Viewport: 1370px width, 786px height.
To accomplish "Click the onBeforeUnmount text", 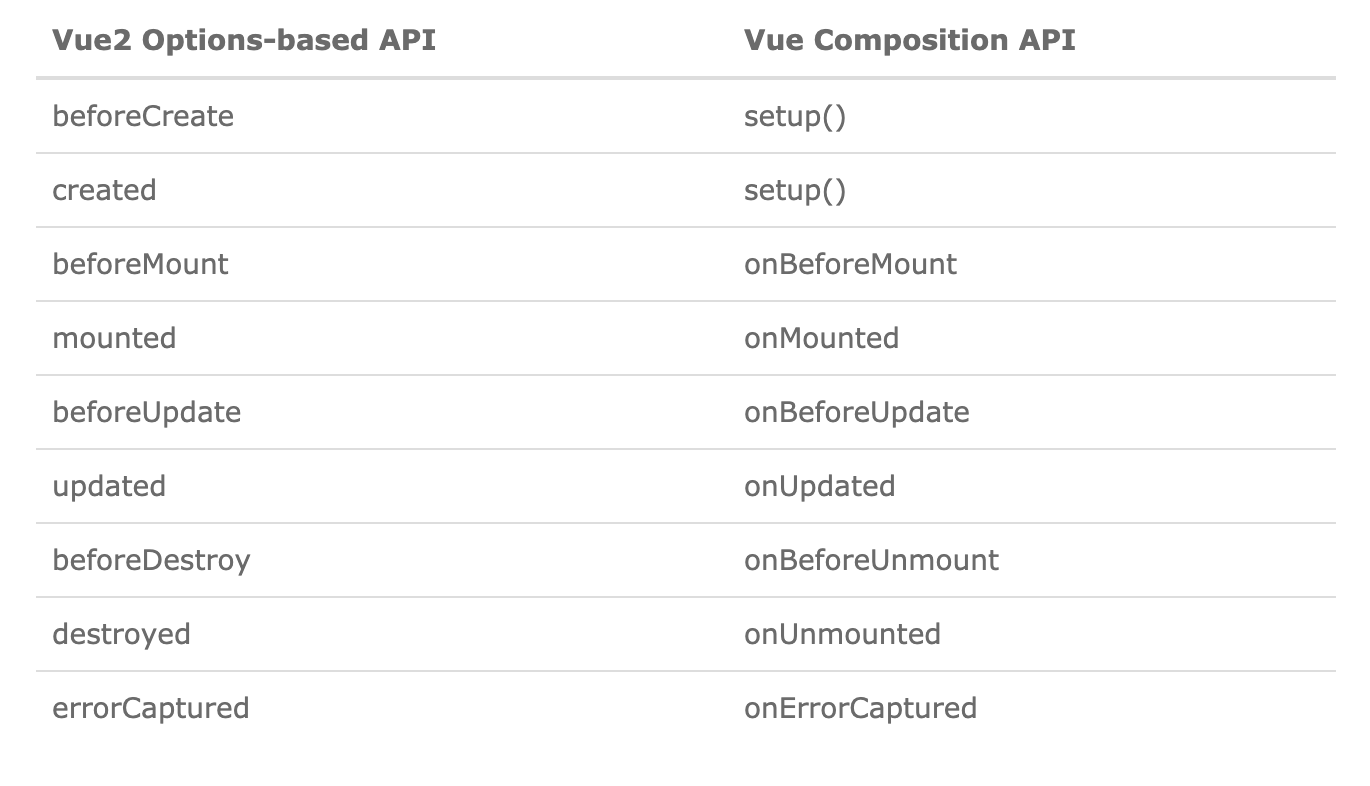I will (871, 560).
